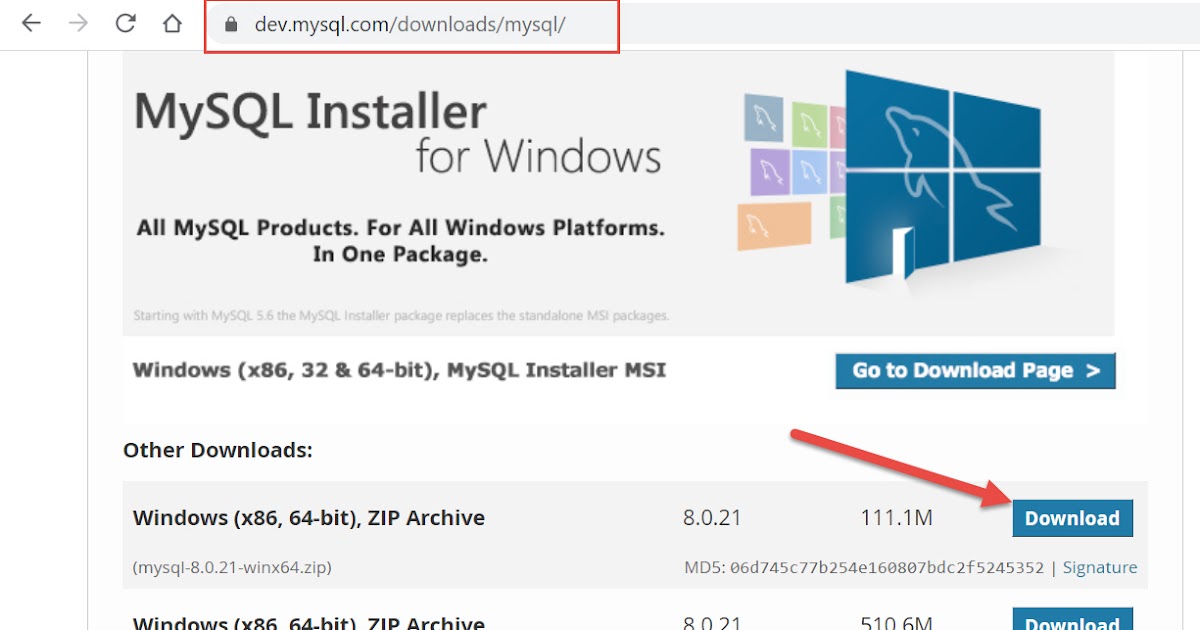This screenshot has width=1200, height=630.
Task: Click the second ZIP Archive row near page bottom
Action: [309, 620]
